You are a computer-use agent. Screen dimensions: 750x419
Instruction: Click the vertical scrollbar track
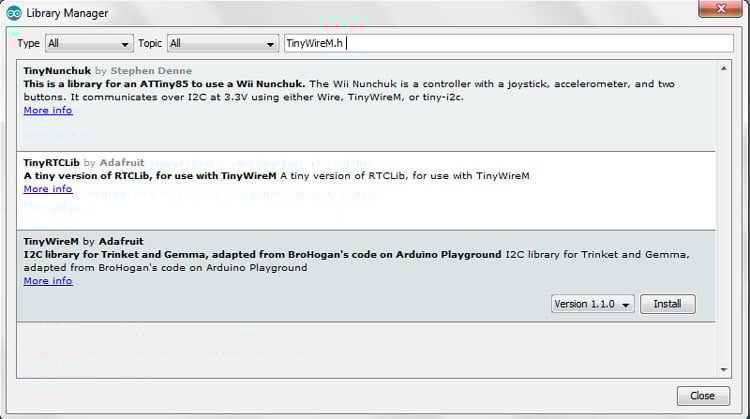click(725, 220)
